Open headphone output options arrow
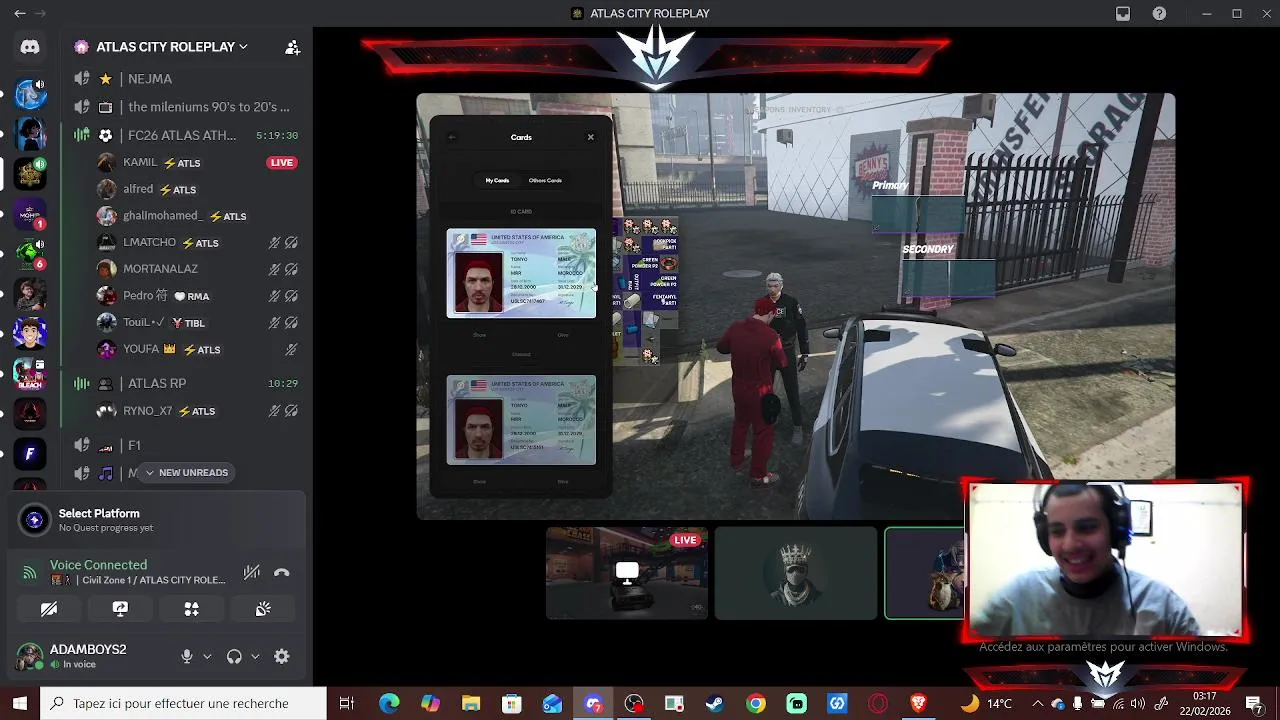1280x720 pixels. pyautogui.click(x=255, y=657)
